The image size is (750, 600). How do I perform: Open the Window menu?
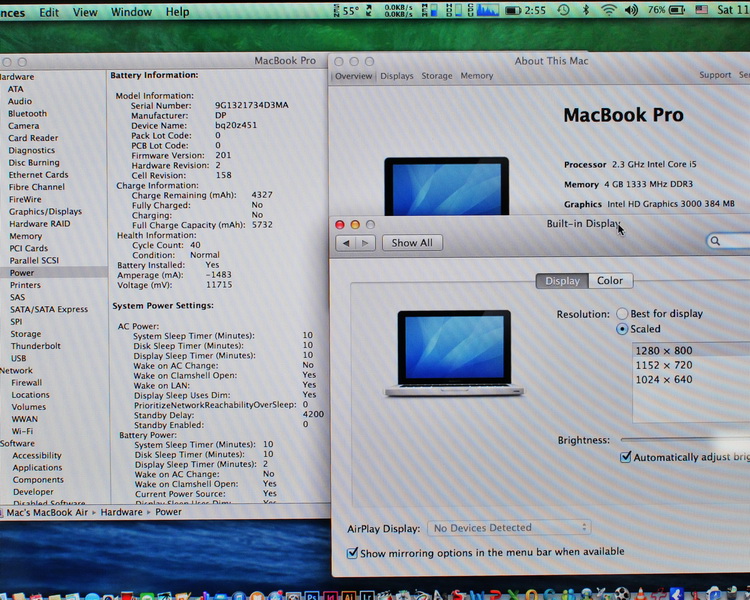pos(131,11)
